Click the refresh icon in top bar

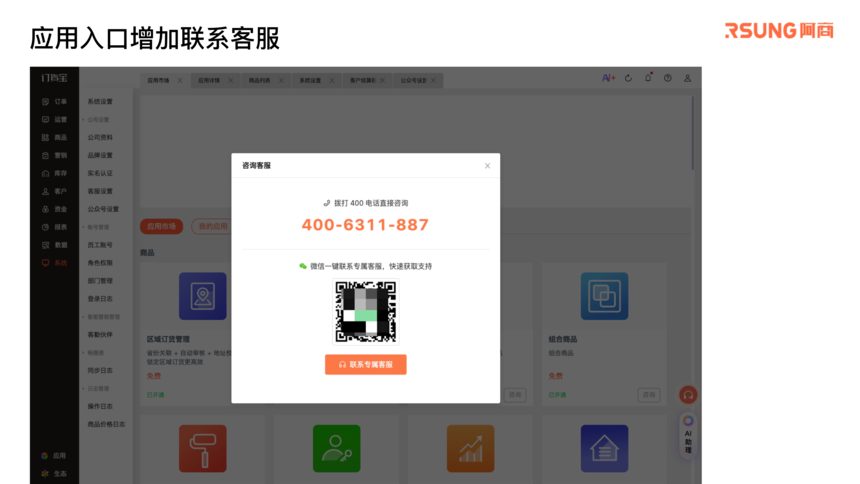[x=629, y=78]
